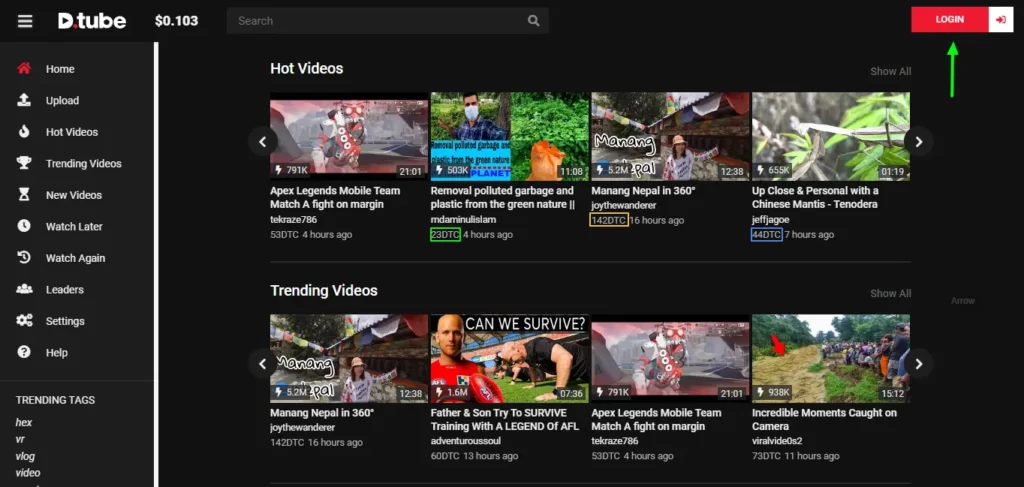Click the 23DTC earnings value

(x=445, y=234)
